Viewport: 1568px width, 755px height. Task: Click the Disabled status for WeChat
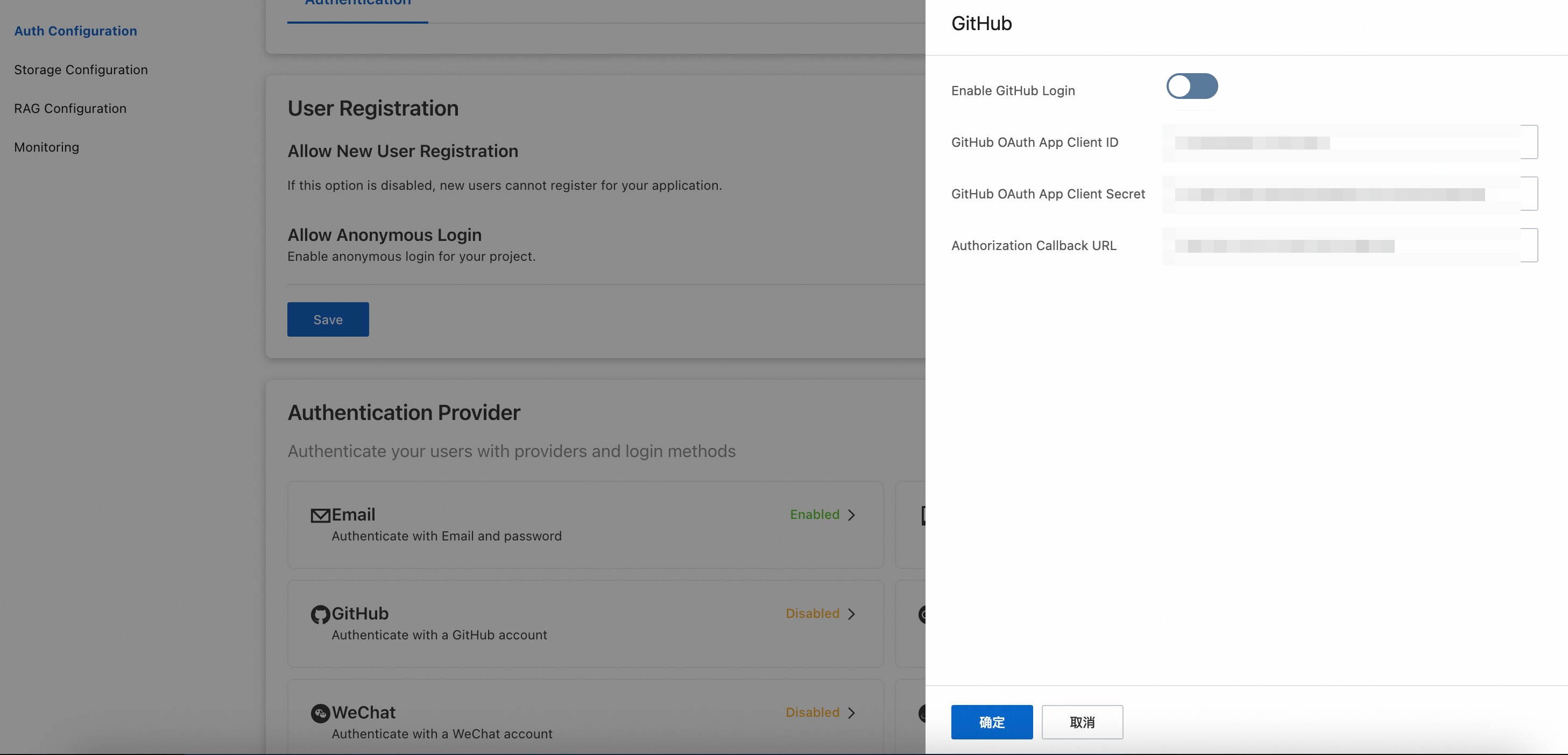tap(812, 713)
